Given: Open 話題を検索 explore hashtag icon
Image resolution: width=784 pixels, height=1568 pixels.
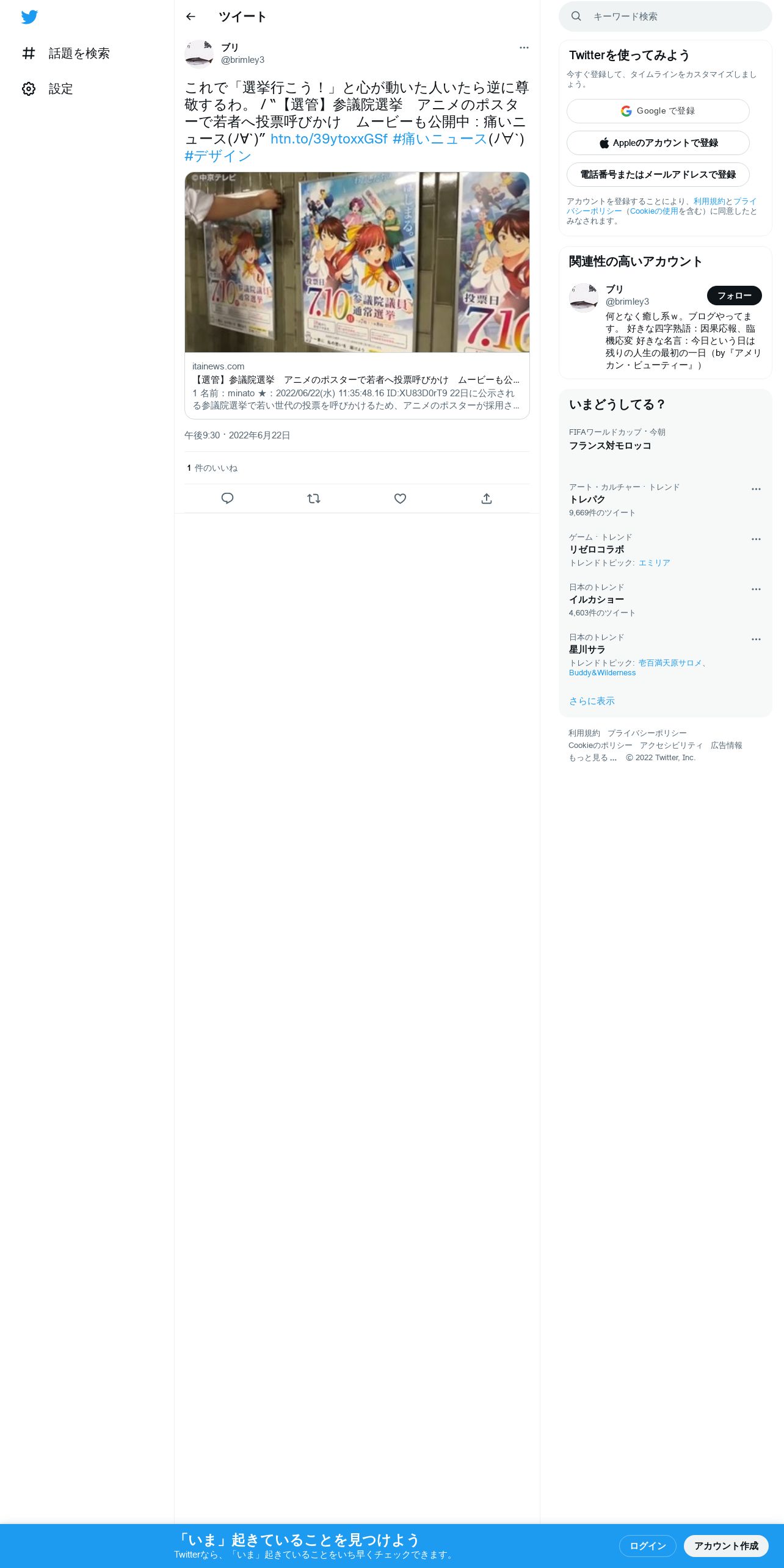Looking at the screenshot, I should tap(29, 53).
